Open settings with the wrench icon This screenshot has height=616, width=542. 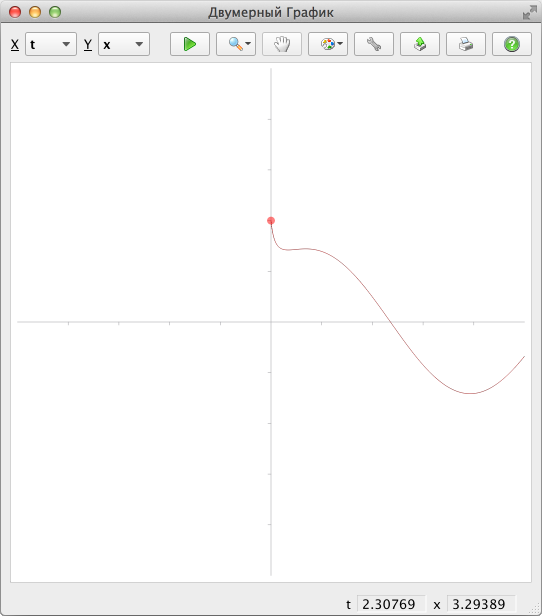click(x=374, y=44)
